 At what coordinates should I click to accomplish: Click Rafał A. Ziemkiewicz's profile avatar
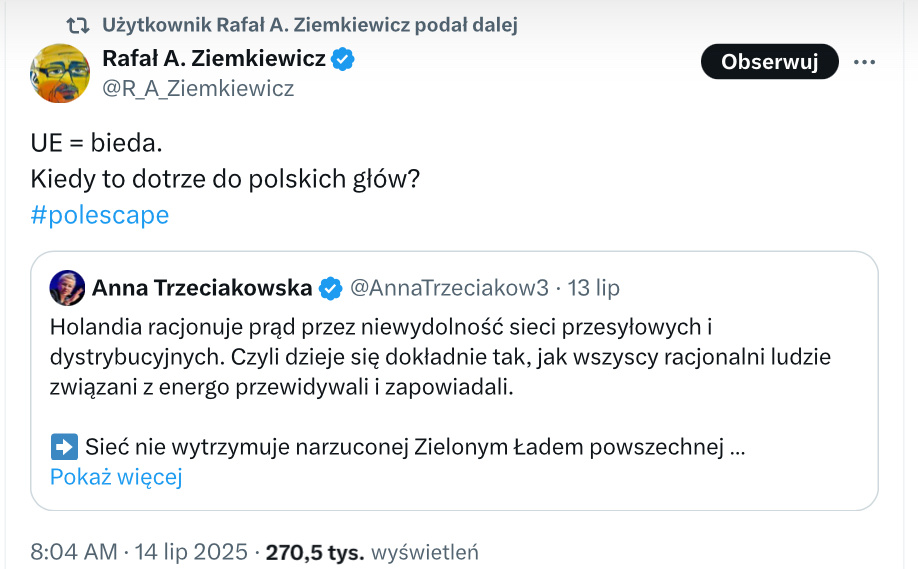[60, 73]
